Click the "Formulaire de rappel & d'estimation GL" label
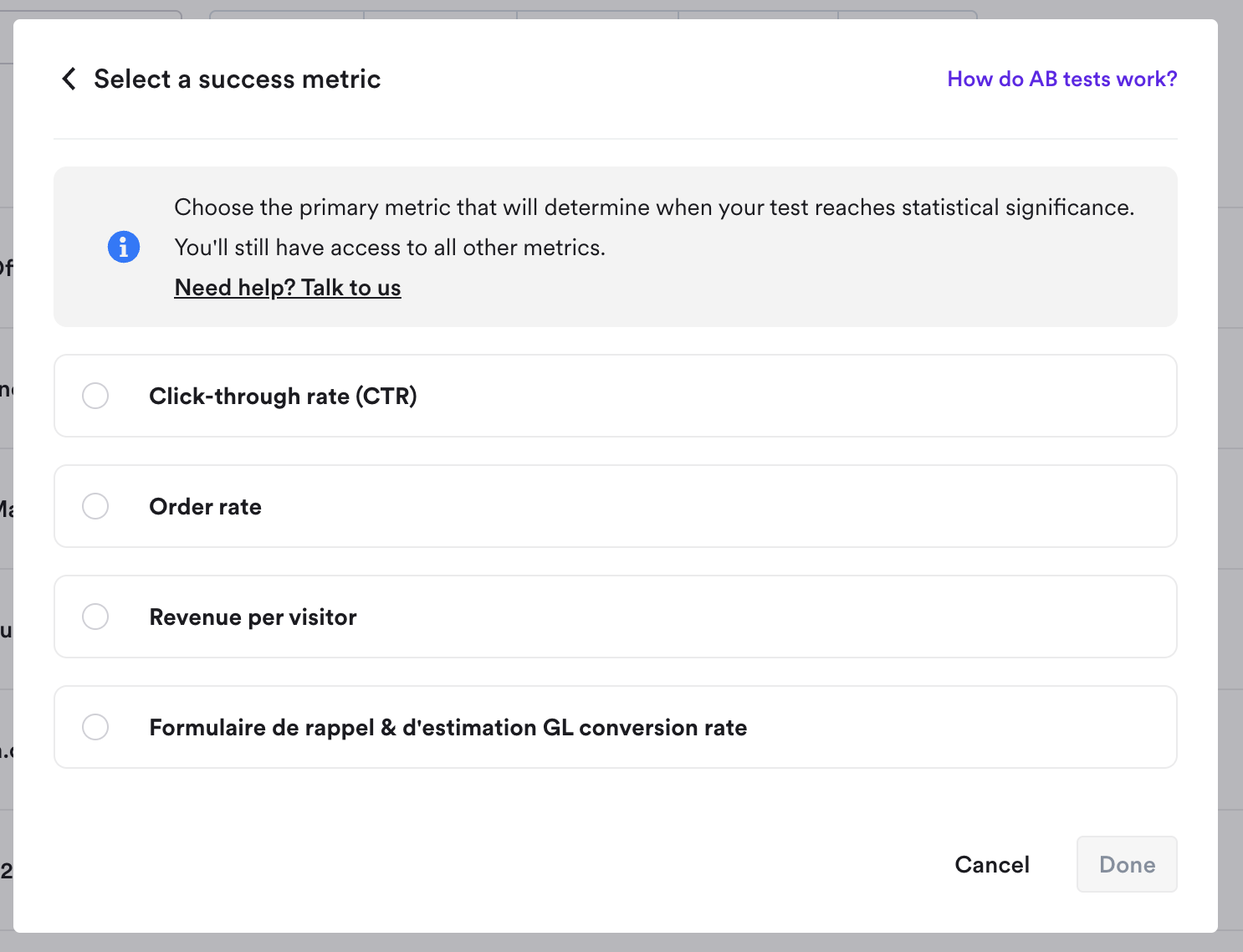Viewport: 1243px width, 952px height. coord(360,728)
